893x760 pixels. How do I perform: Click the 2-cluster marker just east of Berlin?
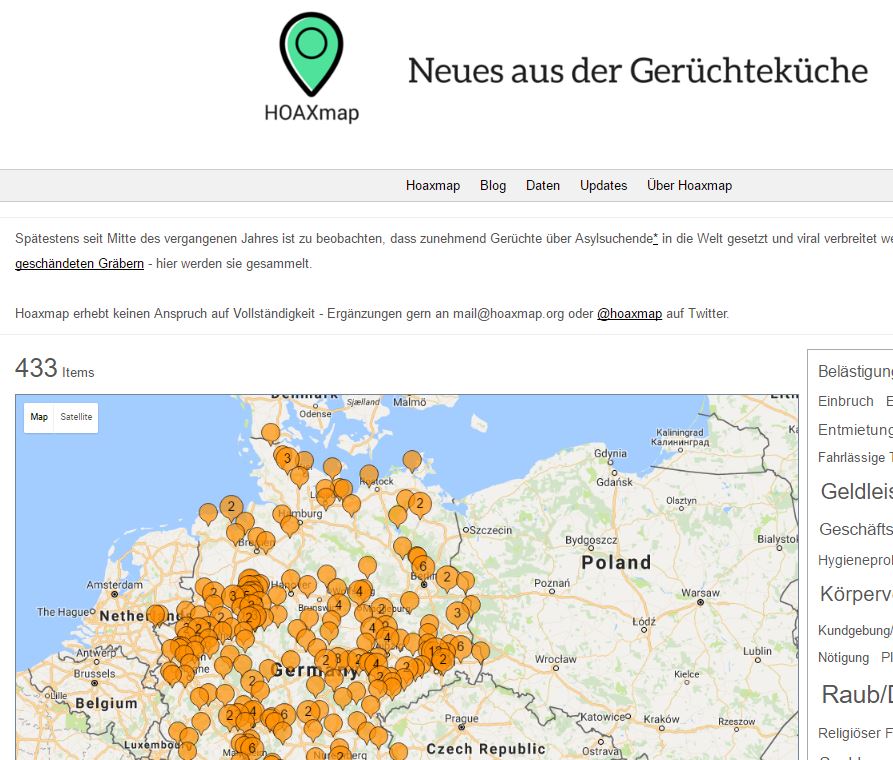coord(446,577)
